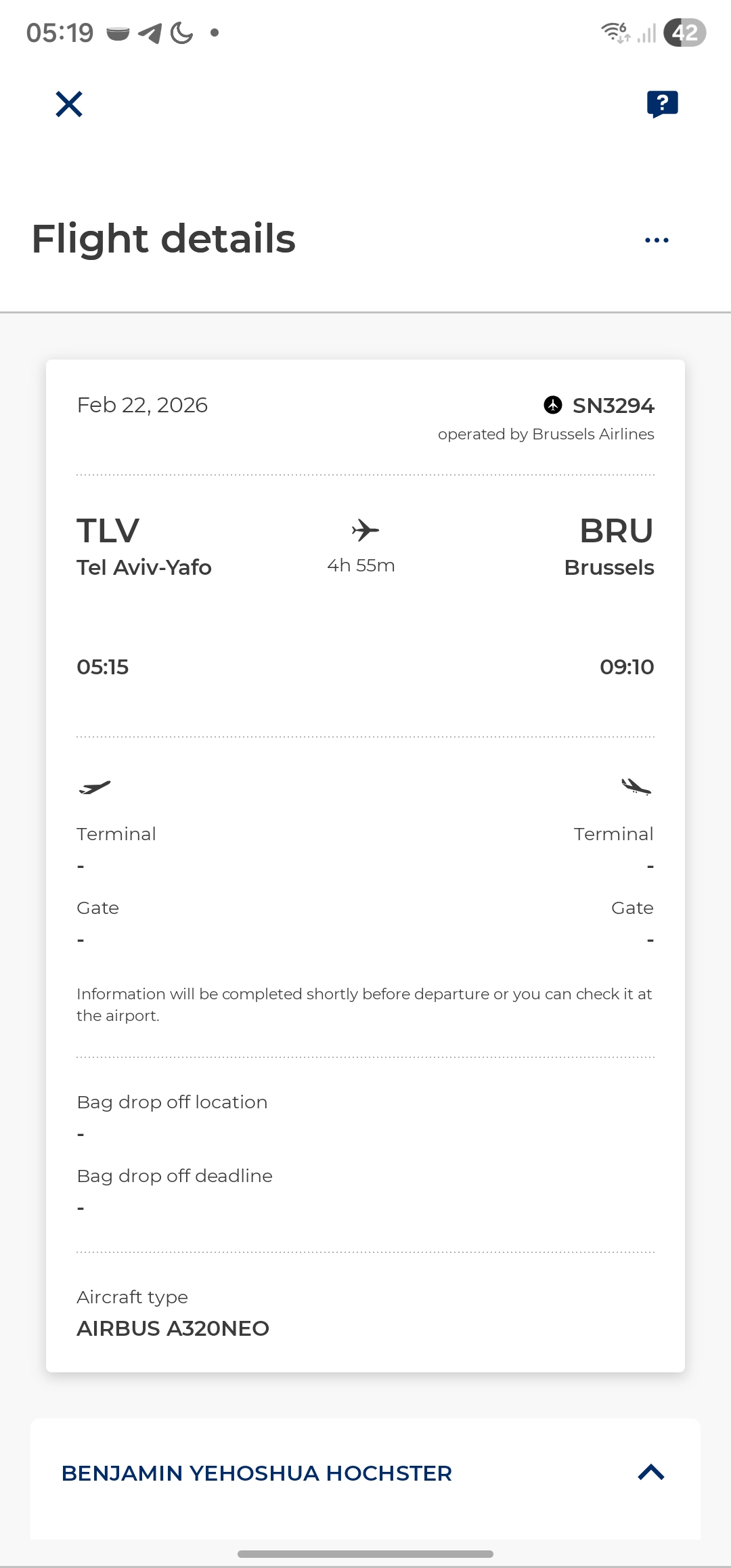Viewport: 731px width, 1568px height.
Task: Tap the departure takeoff plane icon
Action: 95,787
